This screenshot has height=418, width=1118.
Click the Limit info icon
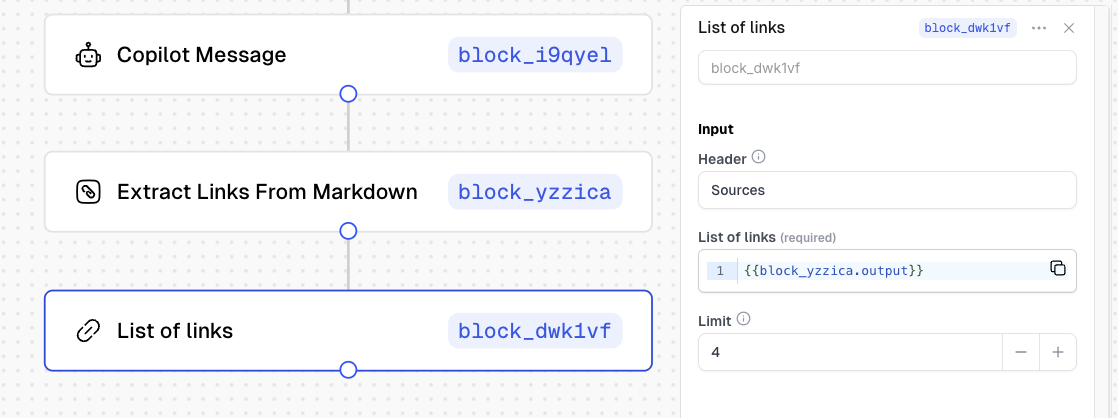click(x=743, y=319)
